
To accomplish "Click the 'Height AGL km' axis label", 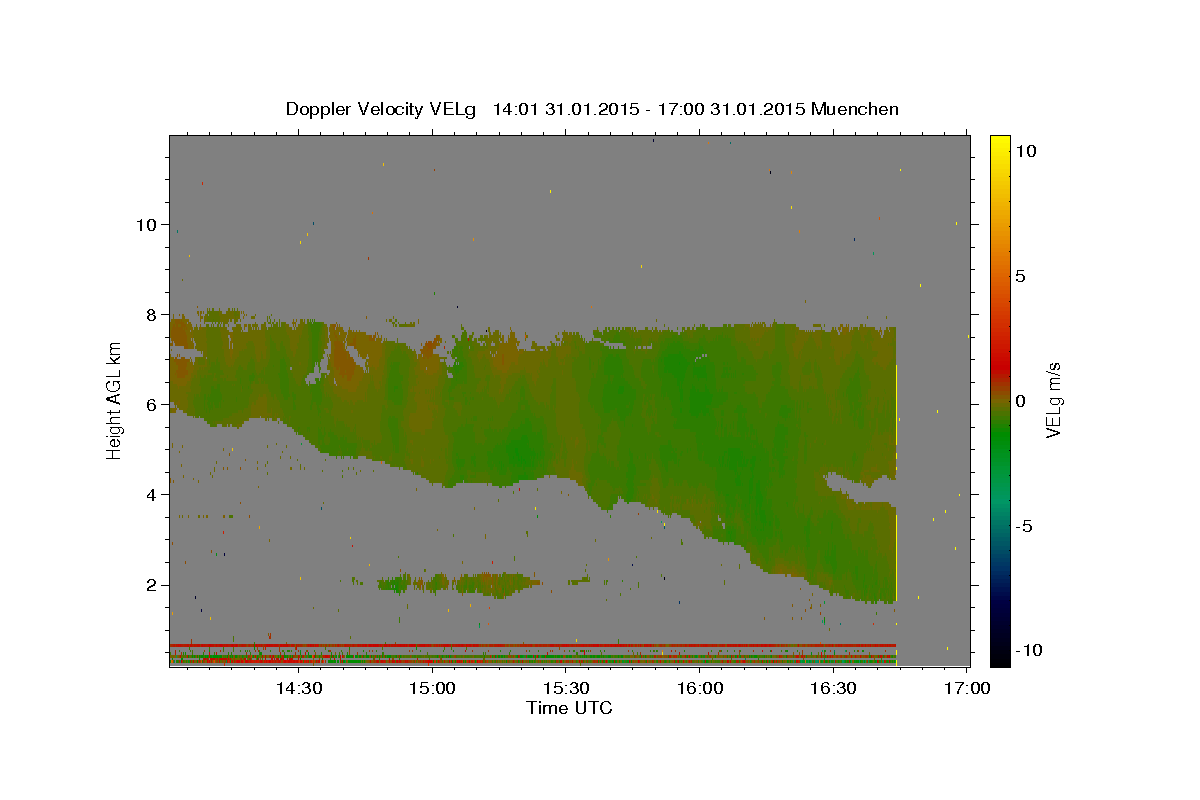I will click(114, 401).
